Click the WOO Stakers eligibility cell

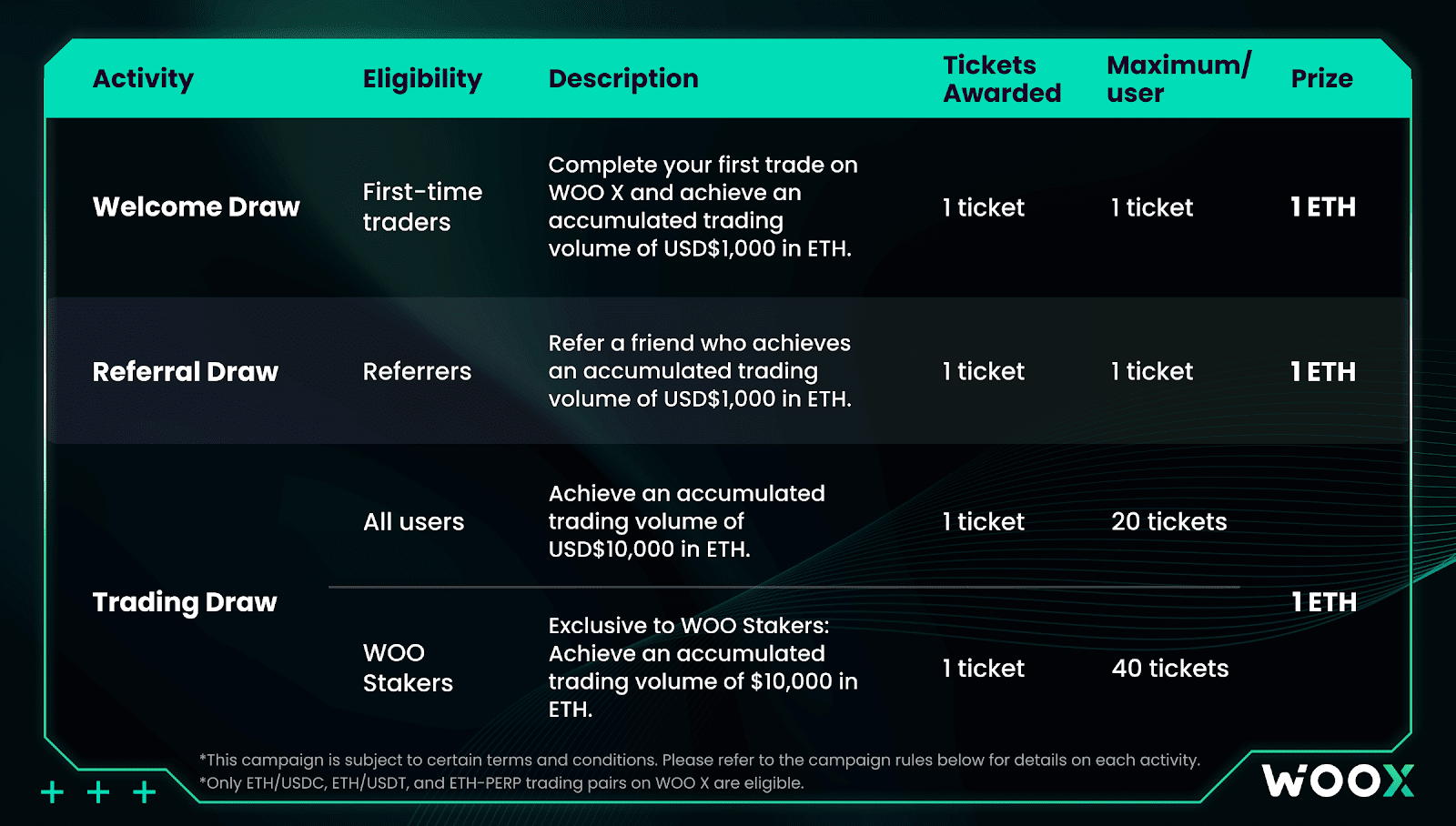click(x=408, y=668)
